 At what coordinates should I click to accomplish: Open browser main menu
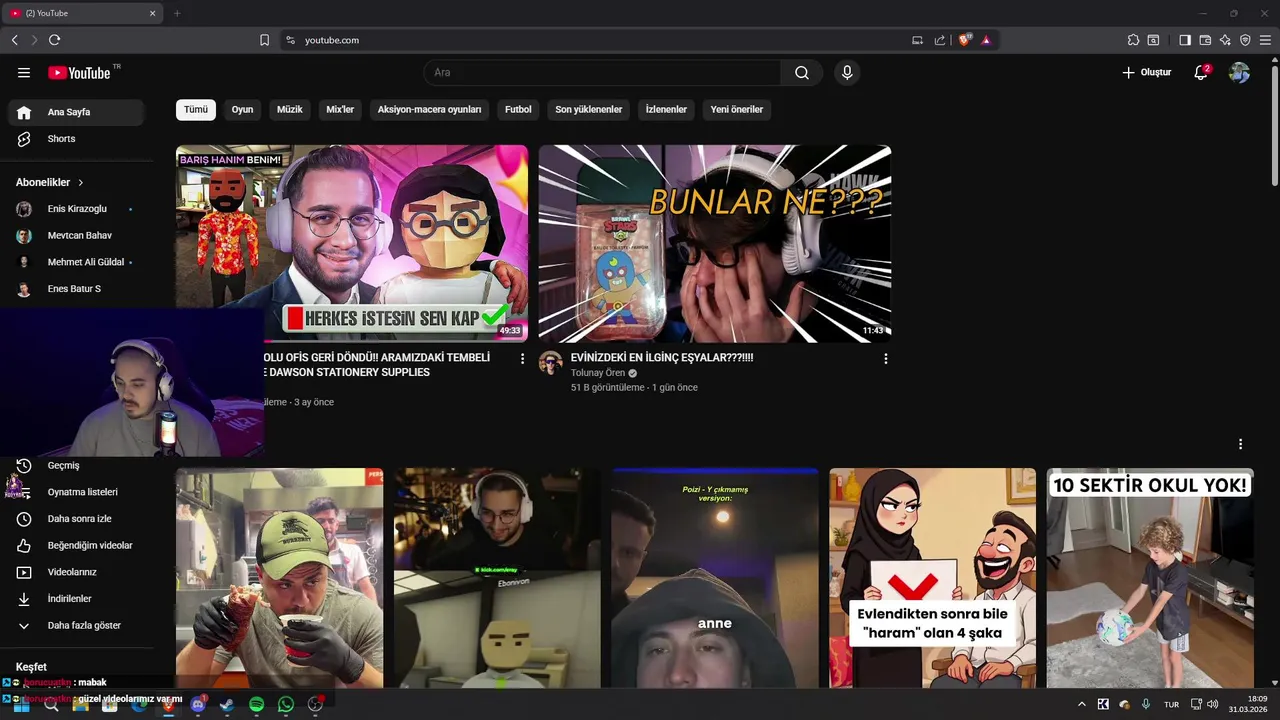coord(1265,40)
